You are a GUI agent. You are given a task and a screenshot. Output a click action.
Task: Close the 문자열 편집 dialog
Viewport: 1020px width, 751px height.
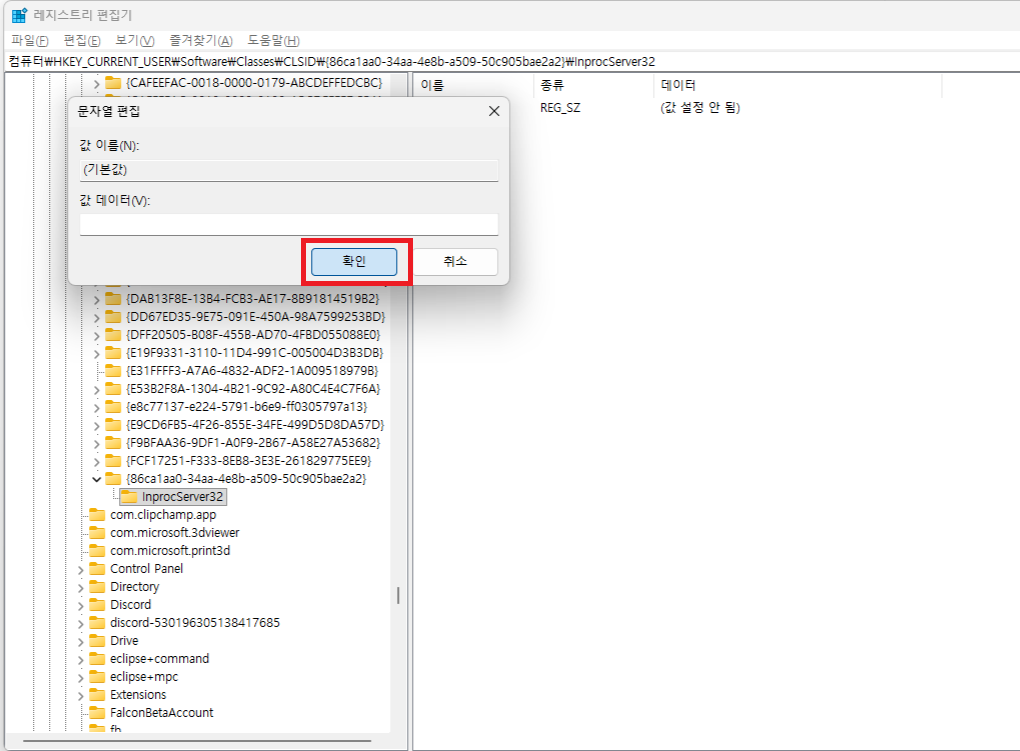494,111
